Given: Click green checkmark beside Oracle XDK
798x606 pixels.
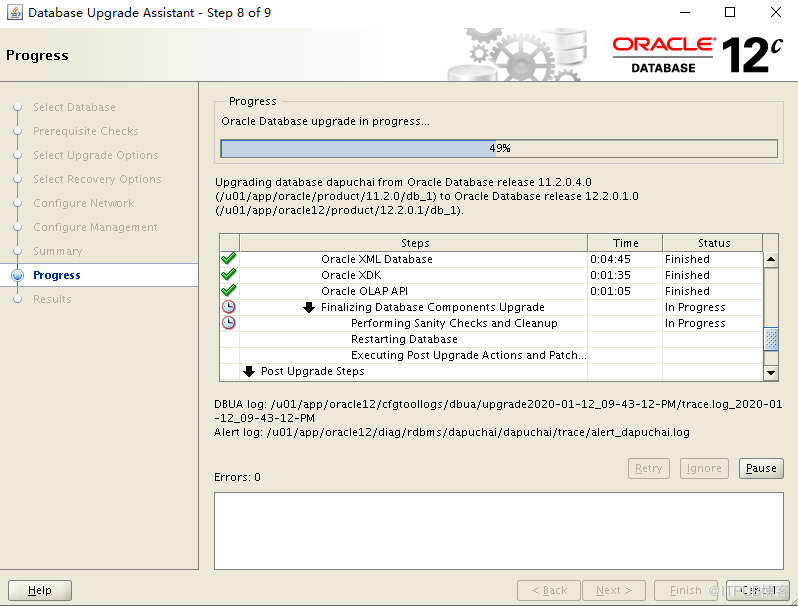Looking at the screenshot, I should click(x=229, y=275).
